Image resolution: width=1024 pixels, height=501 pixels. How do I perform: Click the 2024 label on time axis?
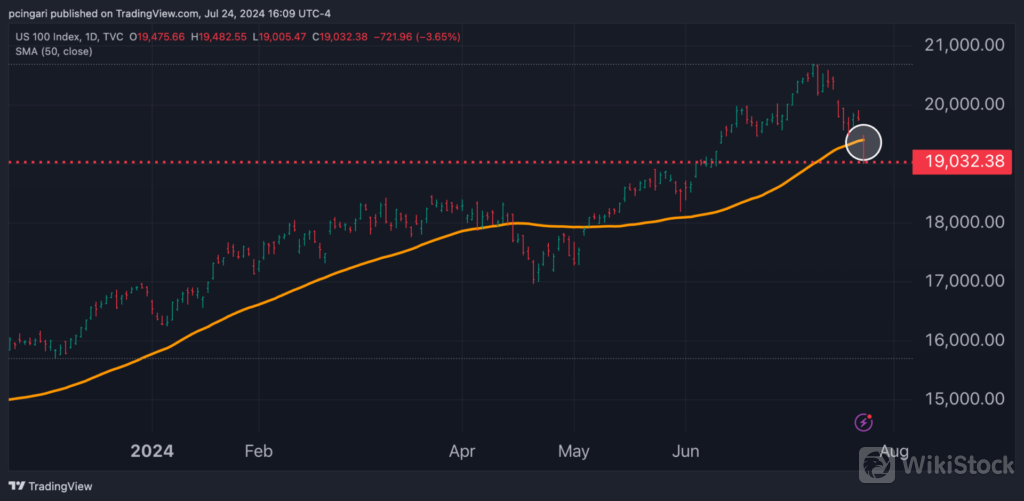pyautogui.click(x=152, y=451)
